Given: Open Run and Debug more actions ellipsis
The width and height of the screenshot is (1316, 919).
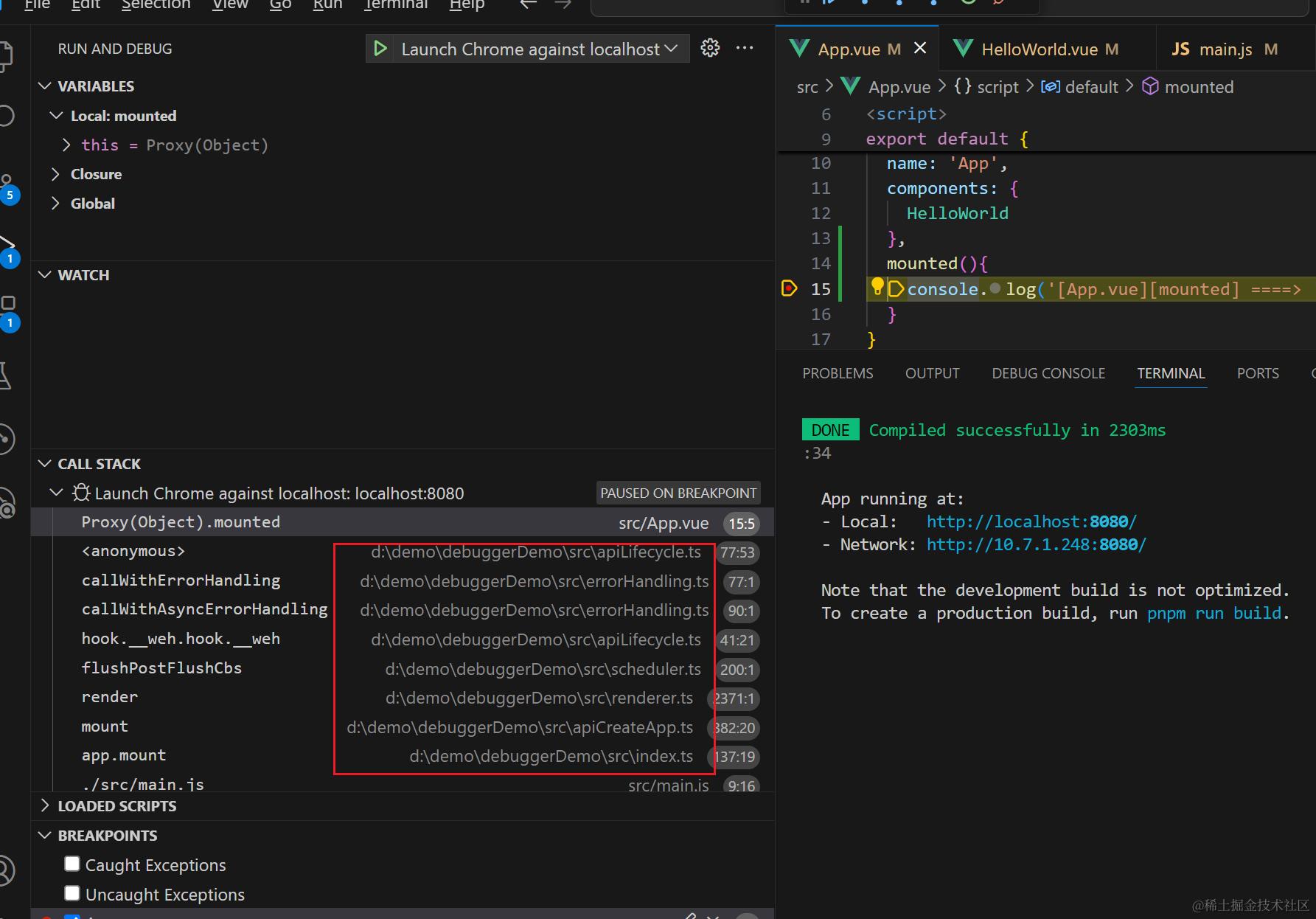Looking at the screenshot, I should click(x=745, y=48).
